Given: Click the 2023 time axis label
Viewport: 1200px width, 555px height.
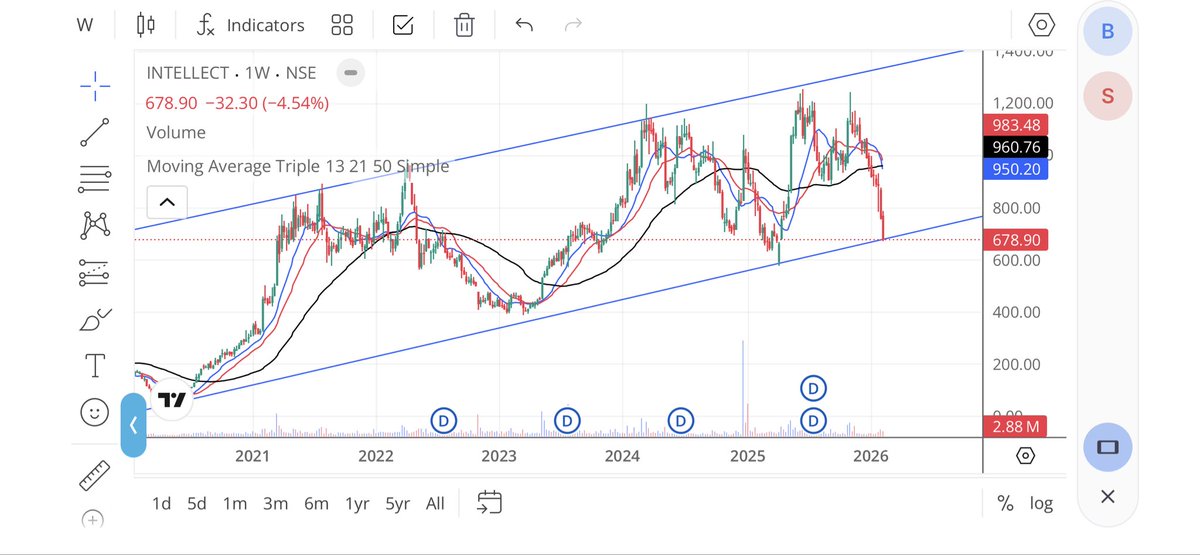Looking at the screenshot, I should (499, 456).
